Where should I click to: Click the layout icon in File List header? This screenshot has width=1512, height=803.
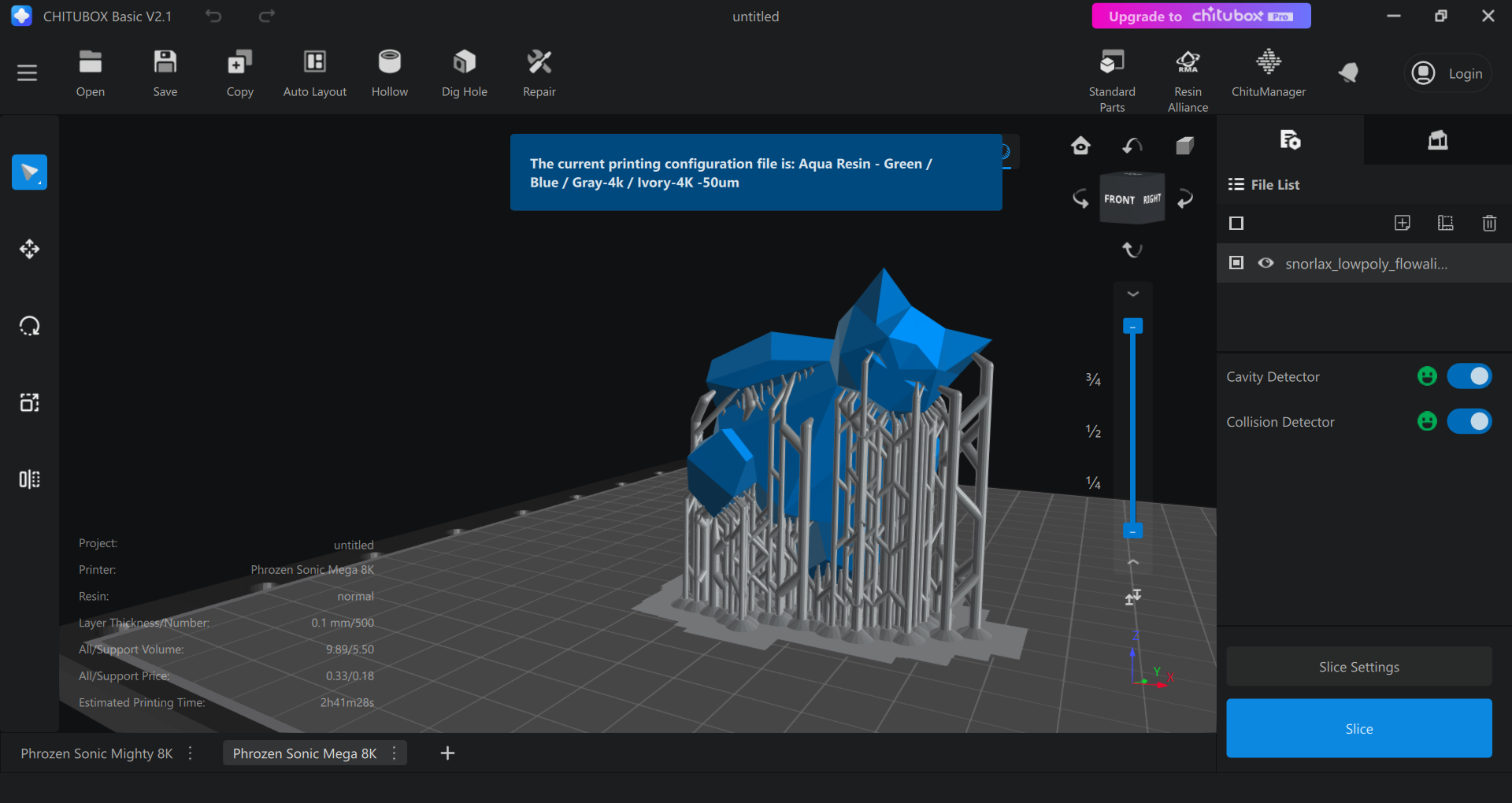[1445, 223]
